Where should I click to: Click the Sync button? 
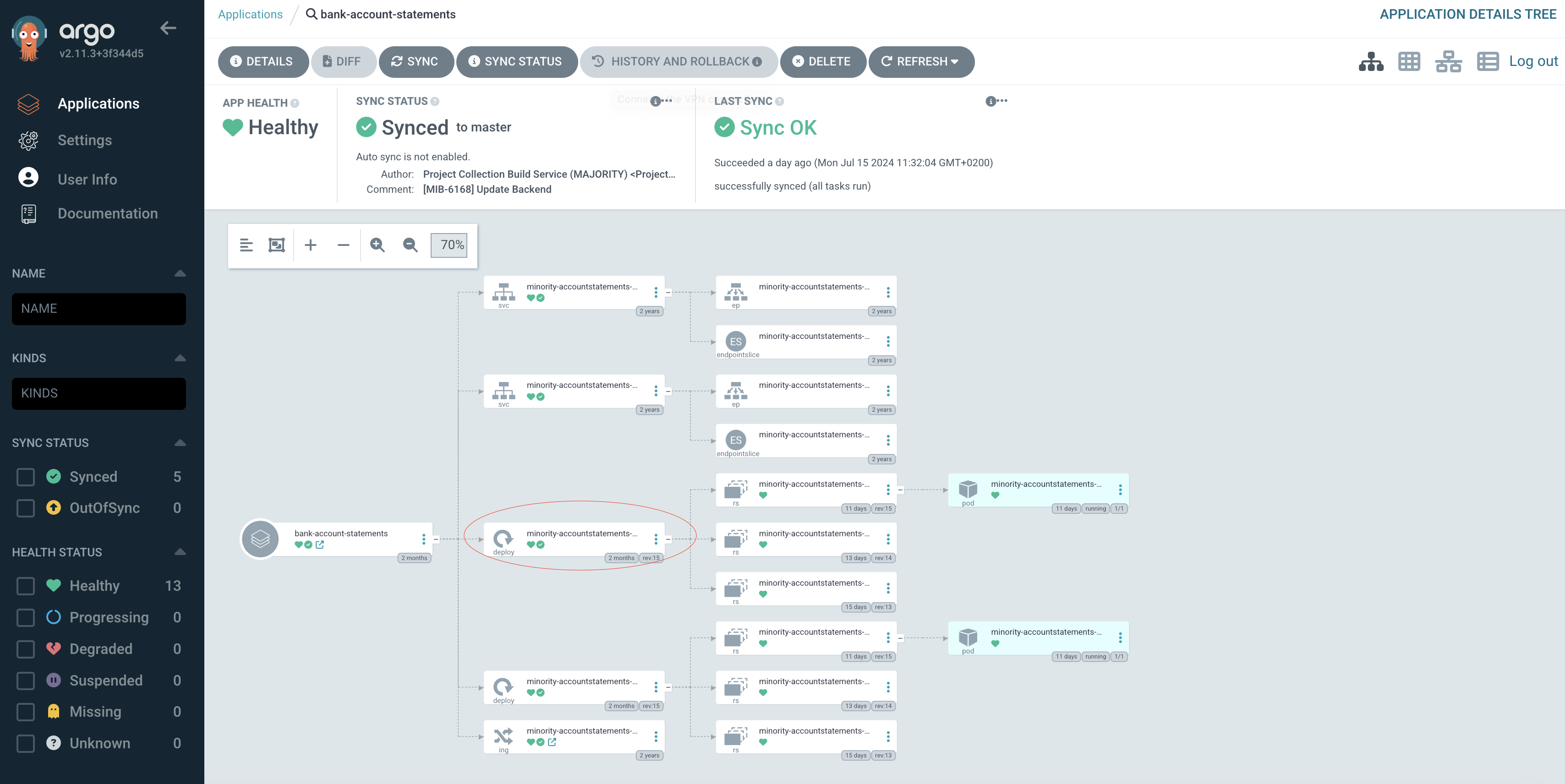coord(416,61)
